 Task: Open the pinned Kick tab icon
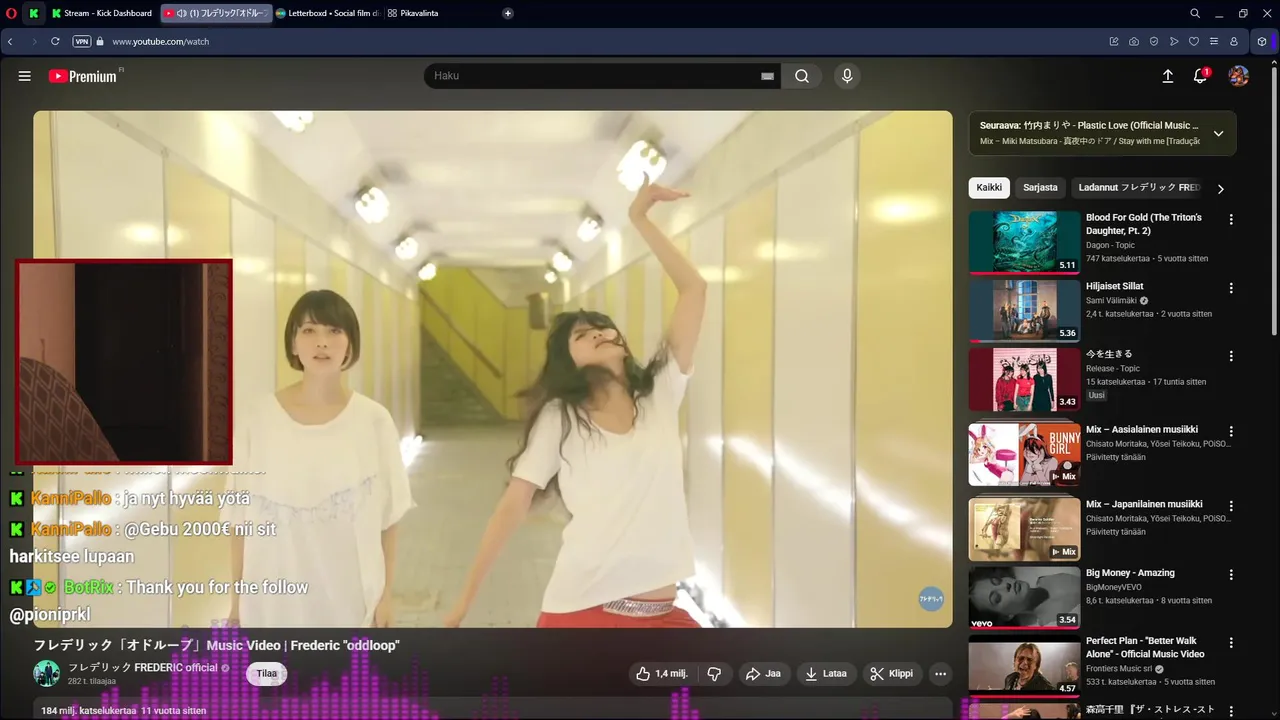34,13
